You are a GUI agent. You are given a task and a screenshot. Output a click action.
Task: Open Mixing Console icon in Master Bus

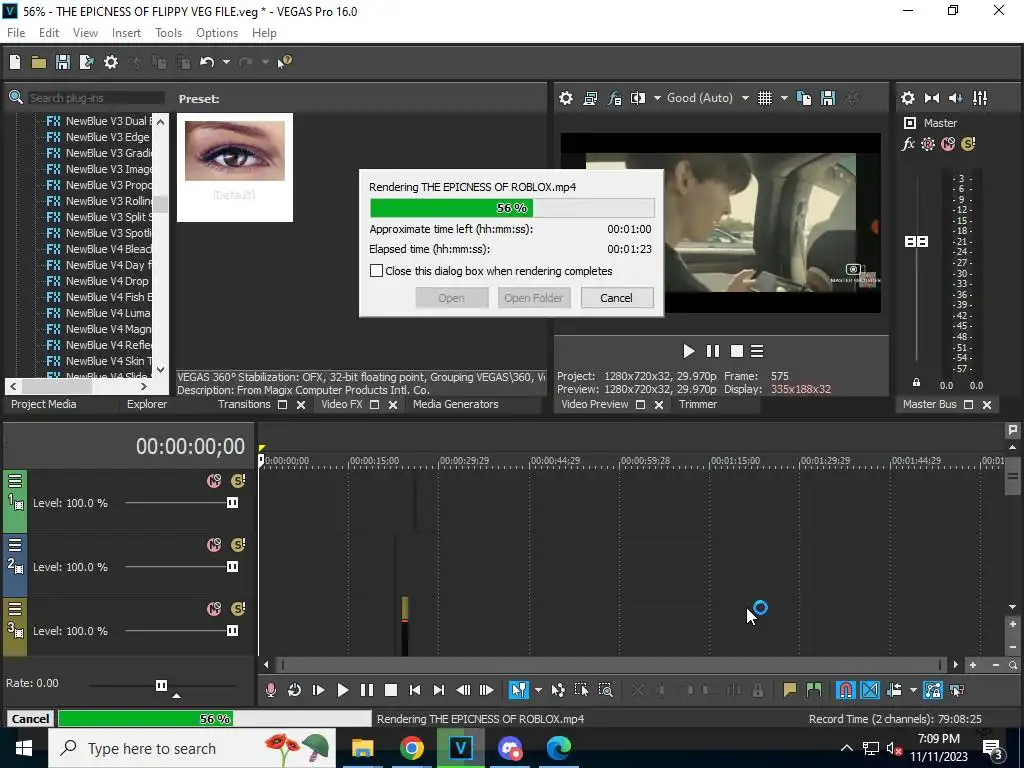tap(980, 98)
